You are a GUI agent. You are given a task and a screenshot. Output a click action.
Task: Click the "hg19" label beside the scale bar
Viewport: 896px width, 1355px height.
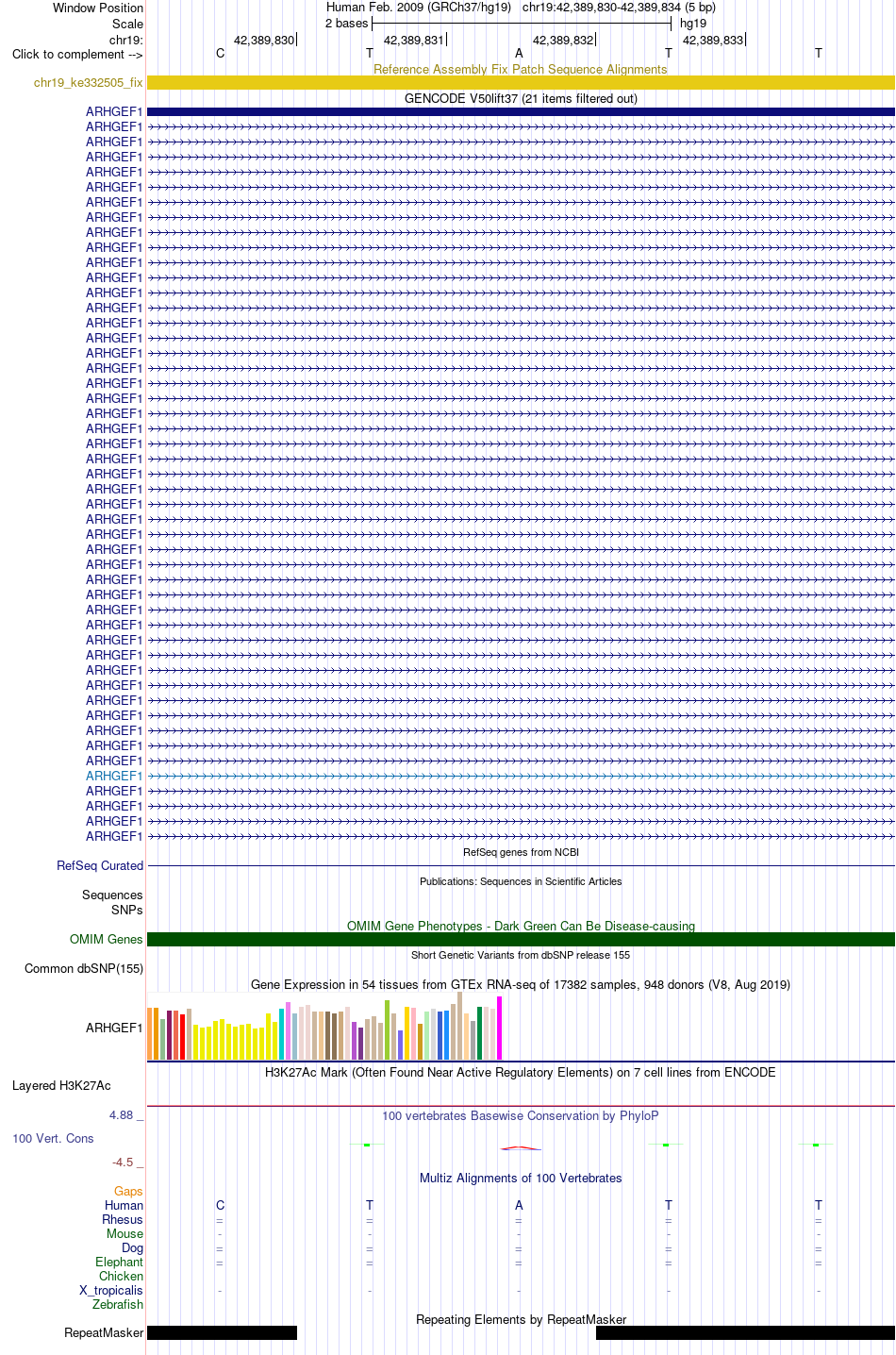[693, 23]
